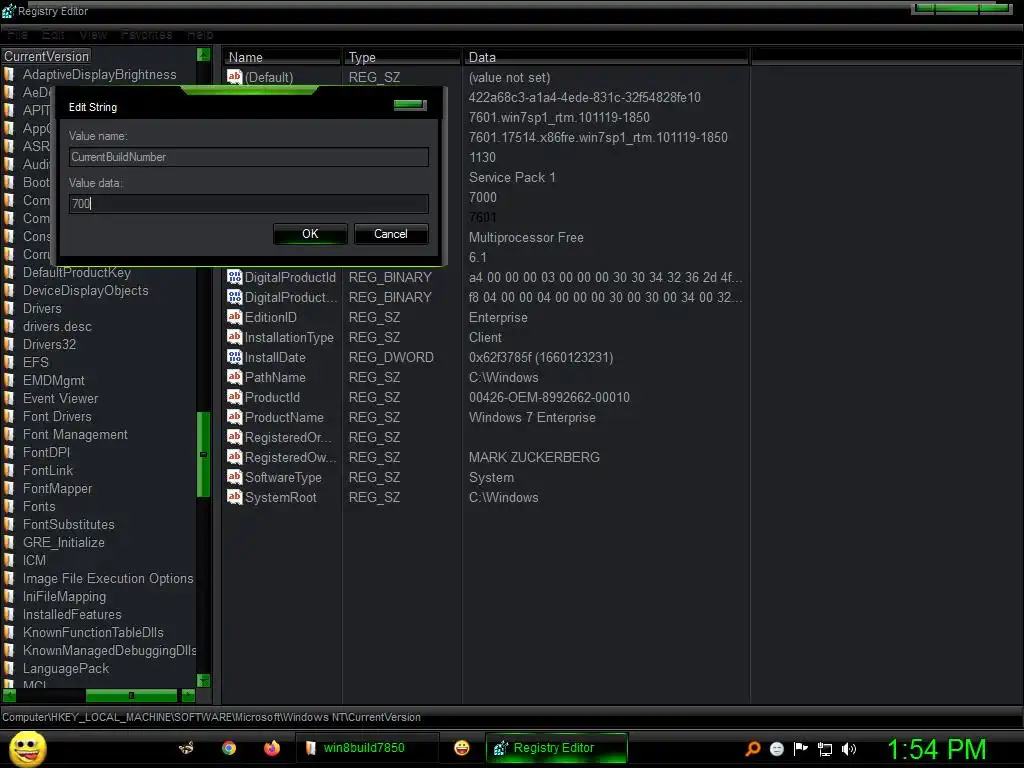Click the 'Service Pack 1' data cell
Image resolution: width=1024 pixels, height=768 pixels.
512,177
